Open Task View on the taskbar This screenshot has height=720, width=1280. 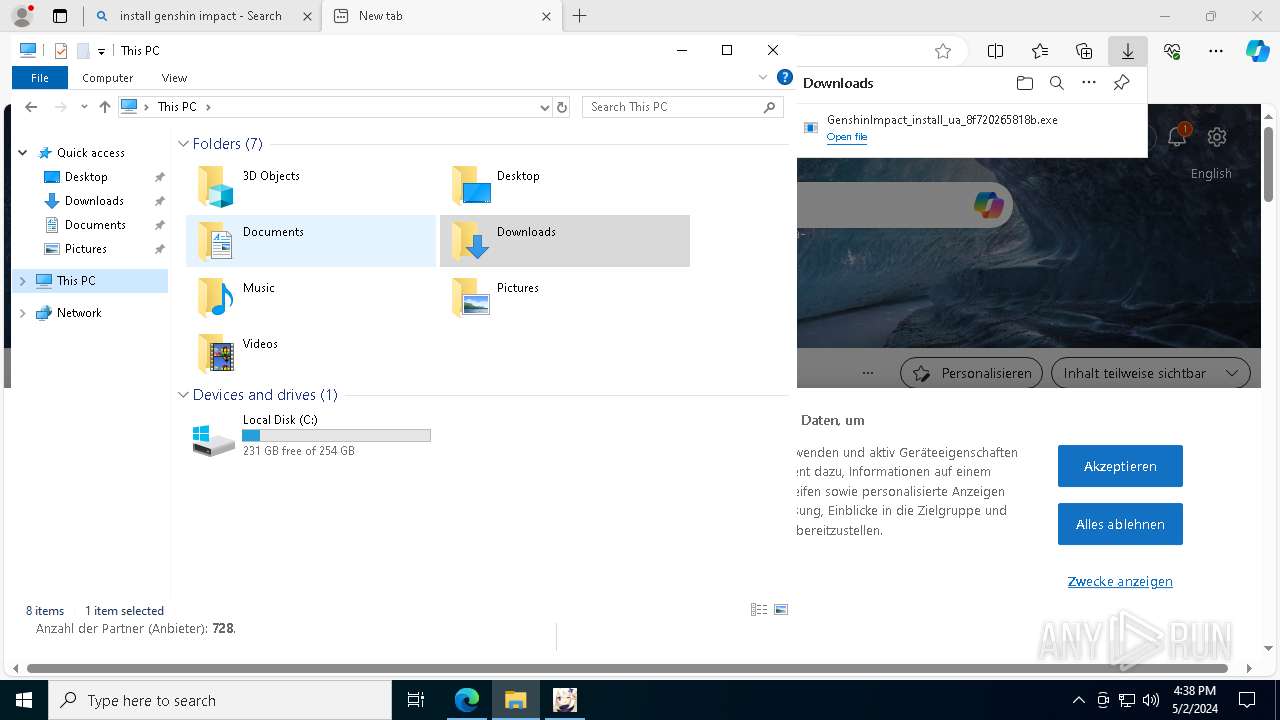click(416, 700)
